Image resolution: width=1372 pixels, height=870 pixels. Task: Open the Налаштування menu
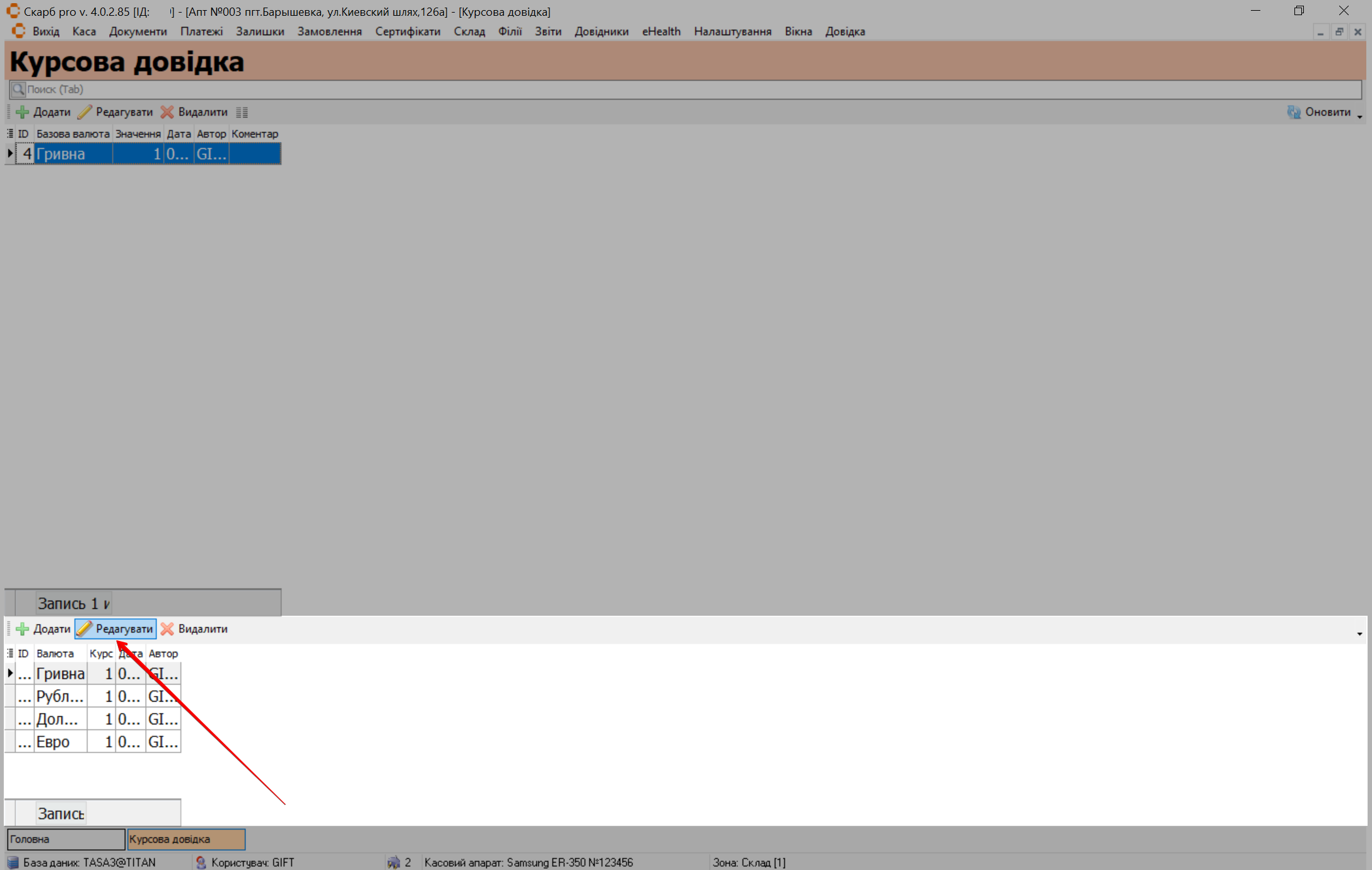pyautogui.click(x=732, y=32)
